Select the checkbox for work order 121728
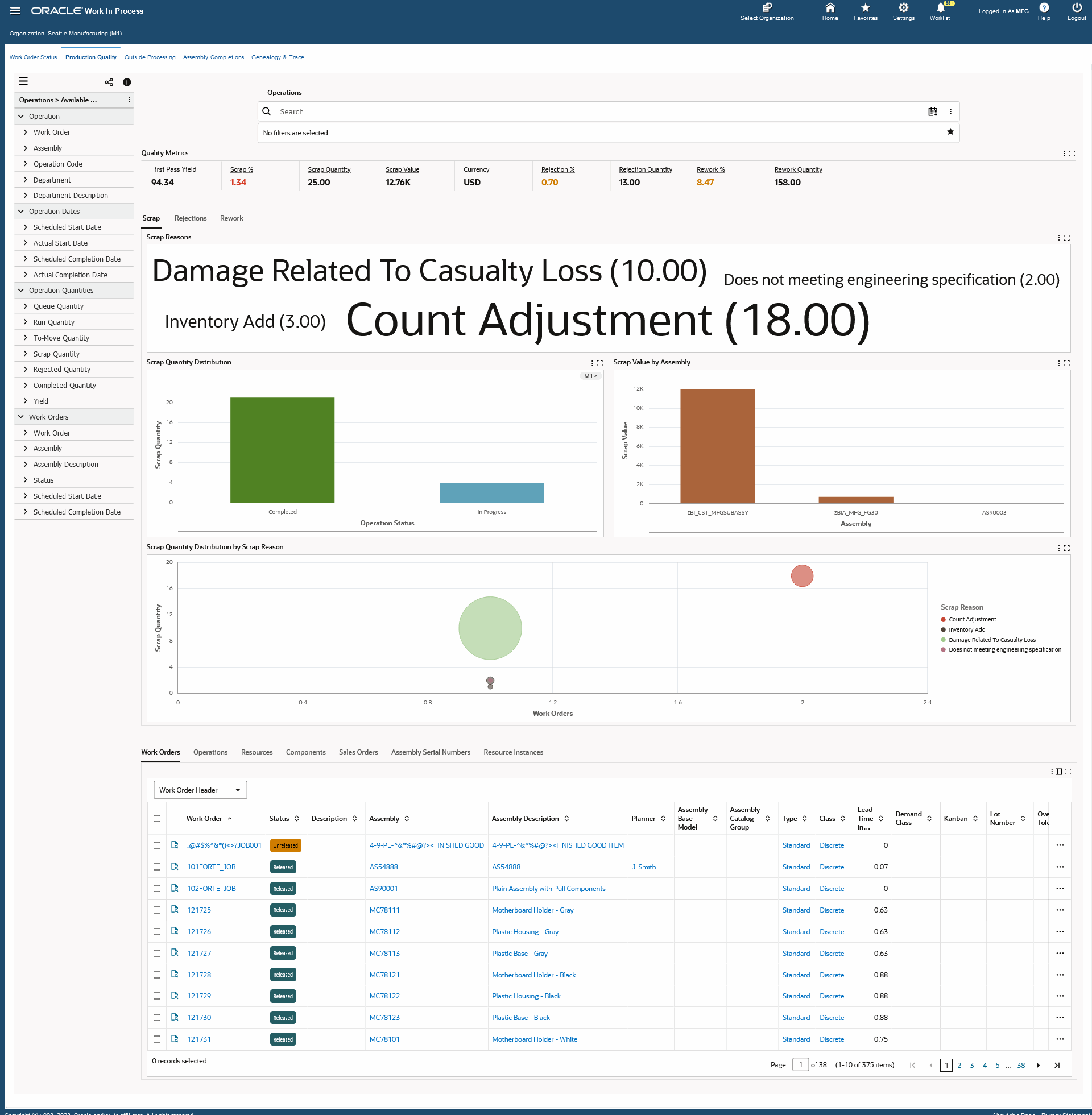1092x1115 pixels. 157,975
